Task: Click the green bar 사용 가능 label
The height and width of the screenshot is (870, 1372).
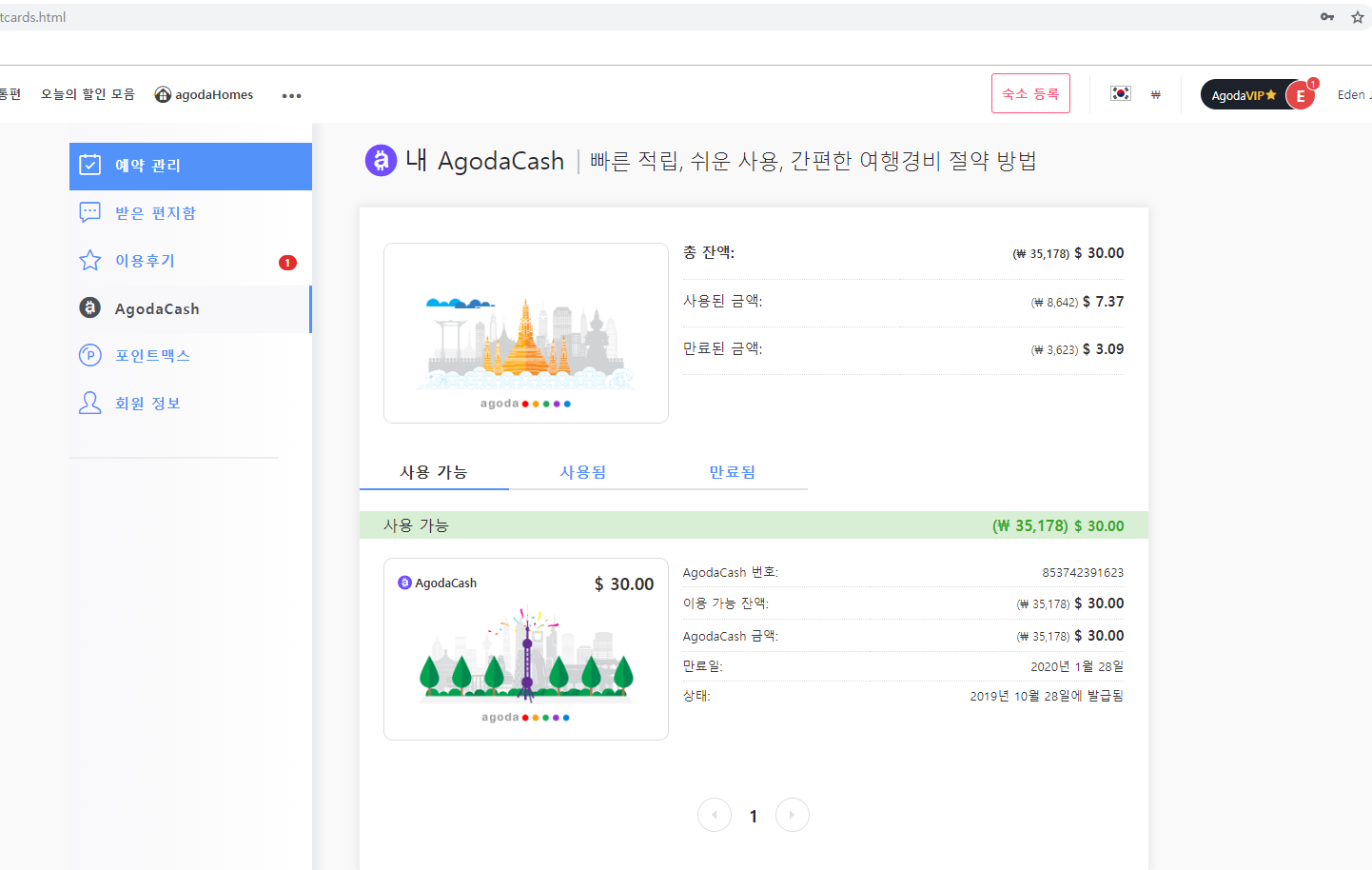Action: click(x=416, y=525)
